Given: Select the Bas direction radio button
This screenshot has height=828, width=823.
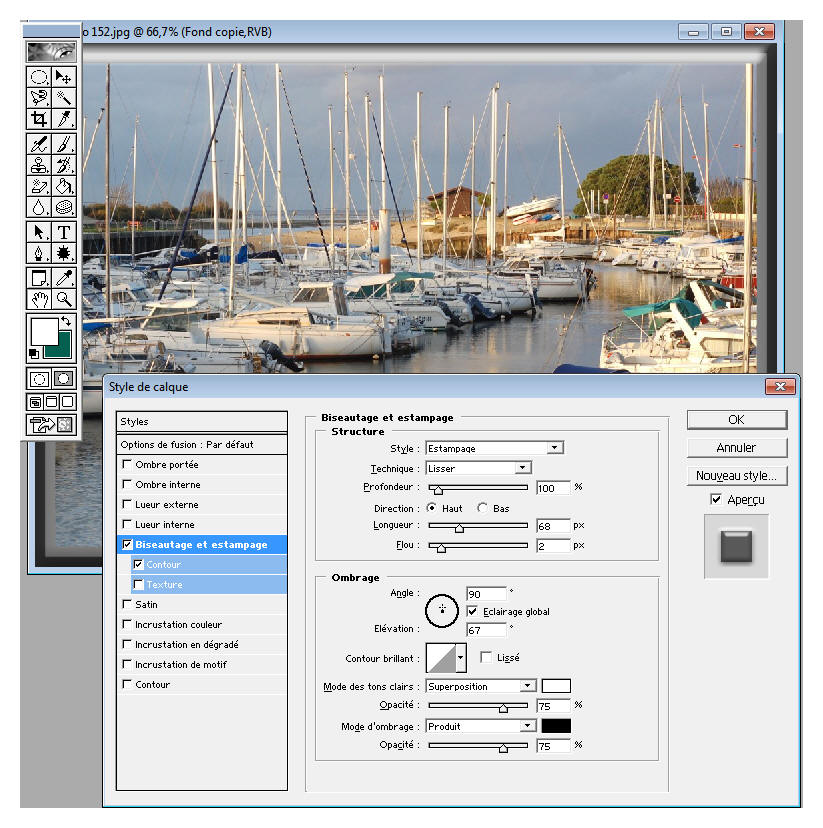Looking at the screenshot, I should [482, 508].
